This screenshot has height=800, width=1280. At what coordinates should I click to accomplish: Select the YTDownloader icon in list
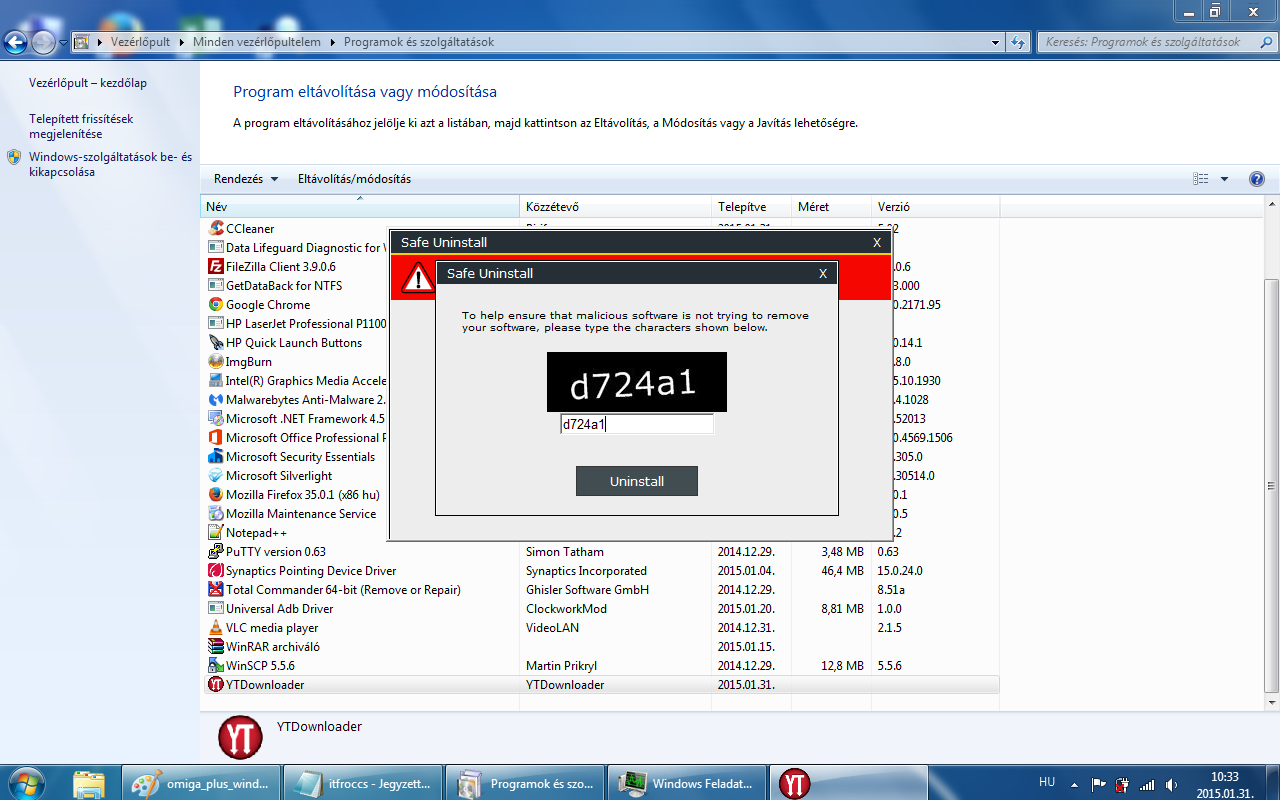(x=215, y=685)
